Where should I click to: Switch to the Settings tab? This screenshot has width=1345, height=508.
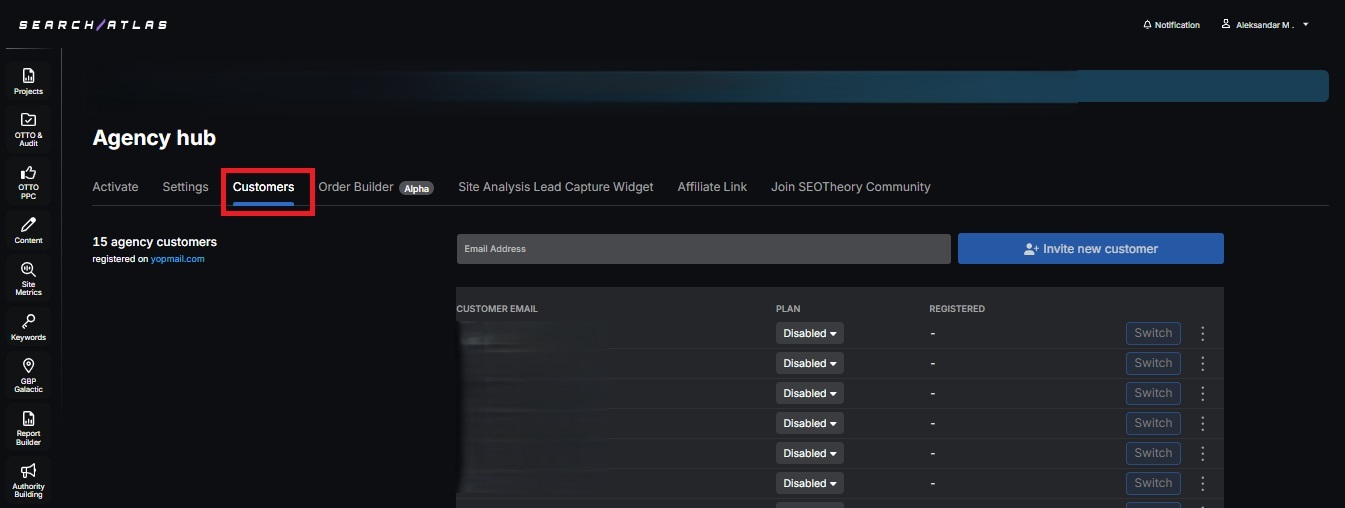[x=185, y=187]
